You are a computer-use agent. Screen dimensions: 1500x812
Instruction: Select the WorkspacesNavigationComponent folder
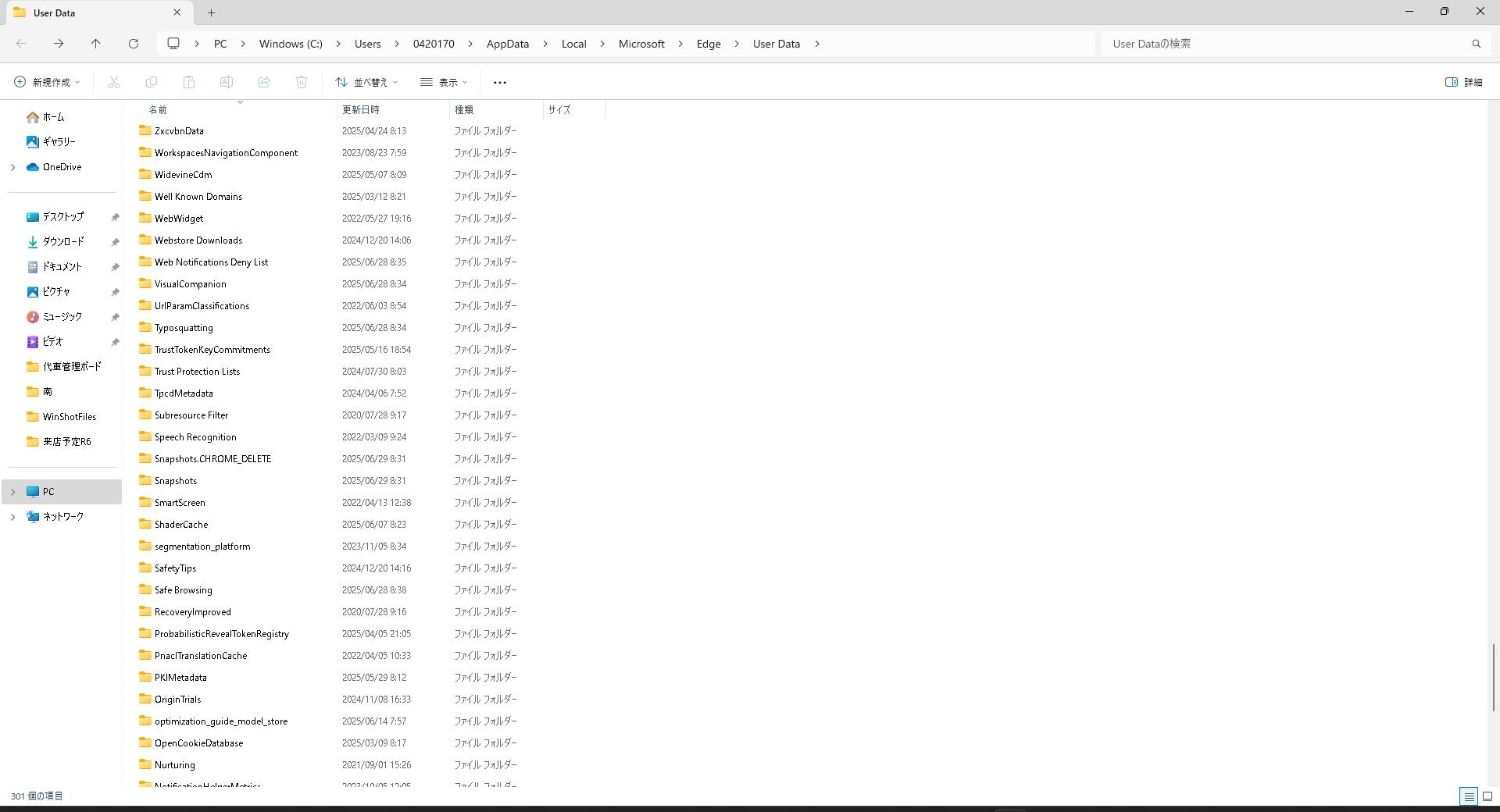[x=226, y=153]
